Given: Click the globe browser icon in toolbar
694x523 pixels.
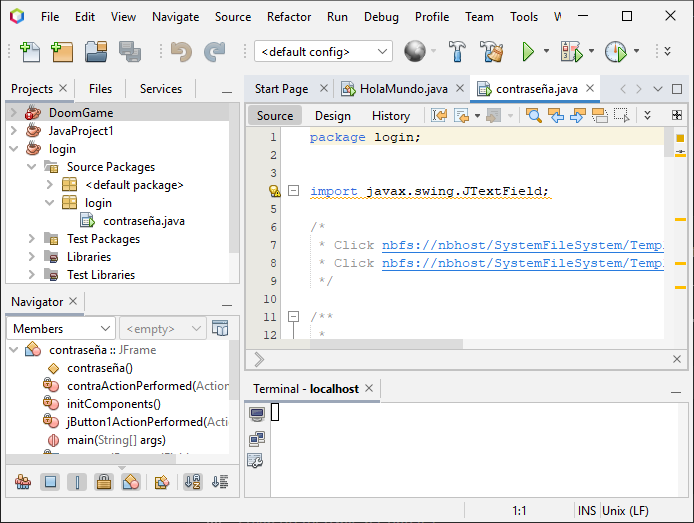Looking at the screenshot, I should click(415, 51).
